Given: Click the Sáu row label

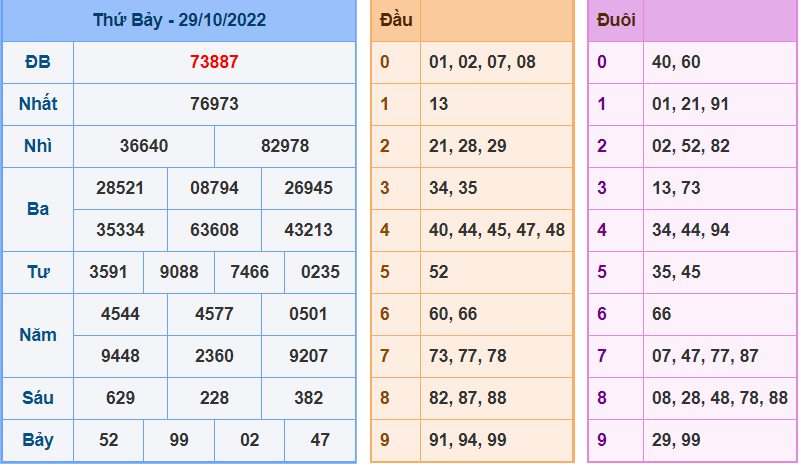Looking at the screenshot, I should (x=38, y=398).
